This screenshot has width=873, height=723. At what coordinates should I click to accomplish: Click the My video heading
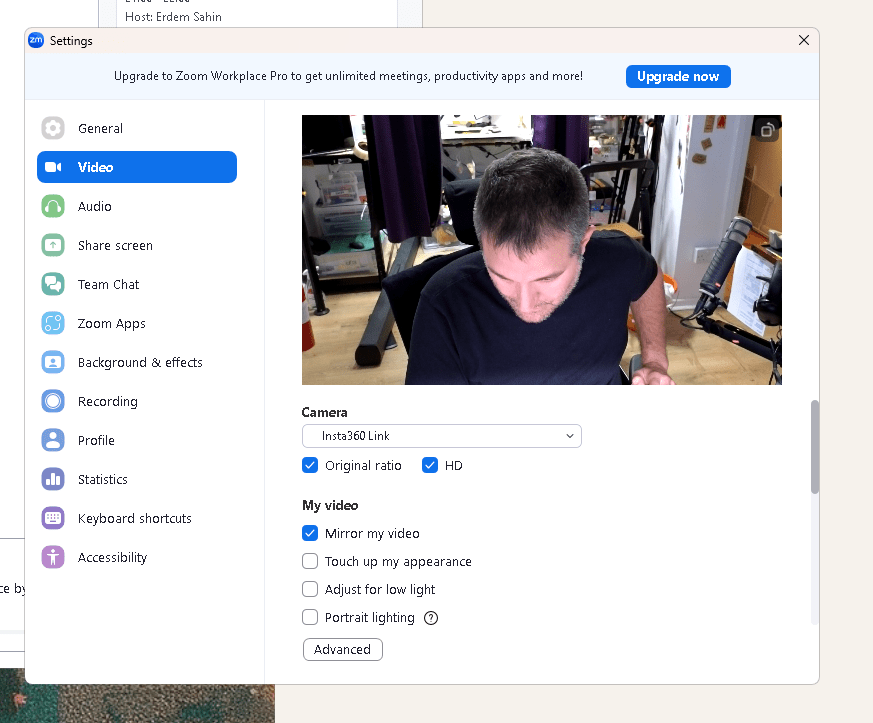tap(330, 505)
